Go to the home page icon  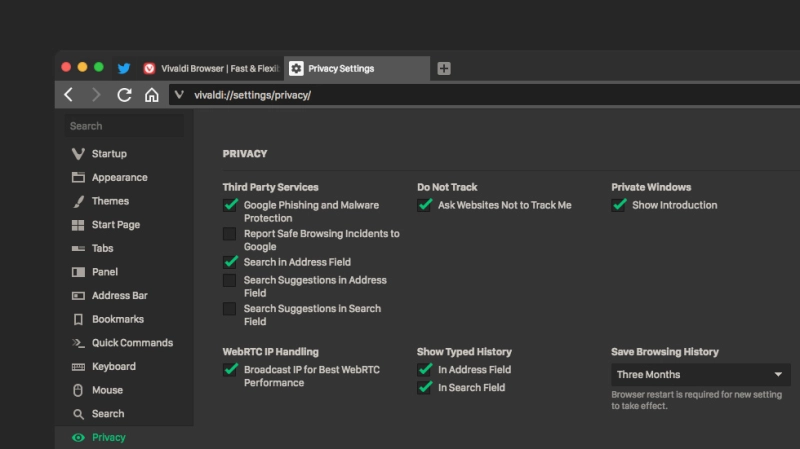click(x=152, y=95)
